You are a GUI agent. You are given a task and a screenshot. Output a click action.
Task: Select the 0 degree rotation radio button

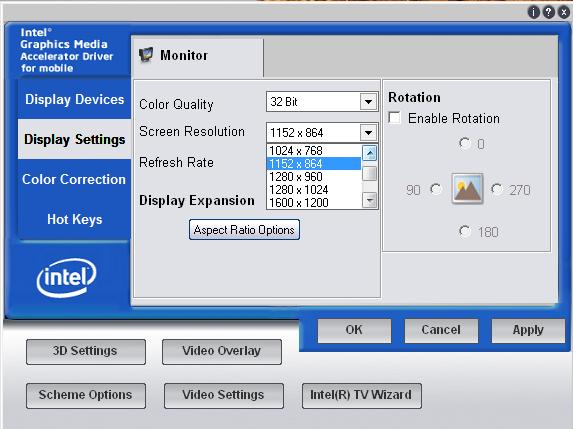pyautogui.click(x=465, y=143)
